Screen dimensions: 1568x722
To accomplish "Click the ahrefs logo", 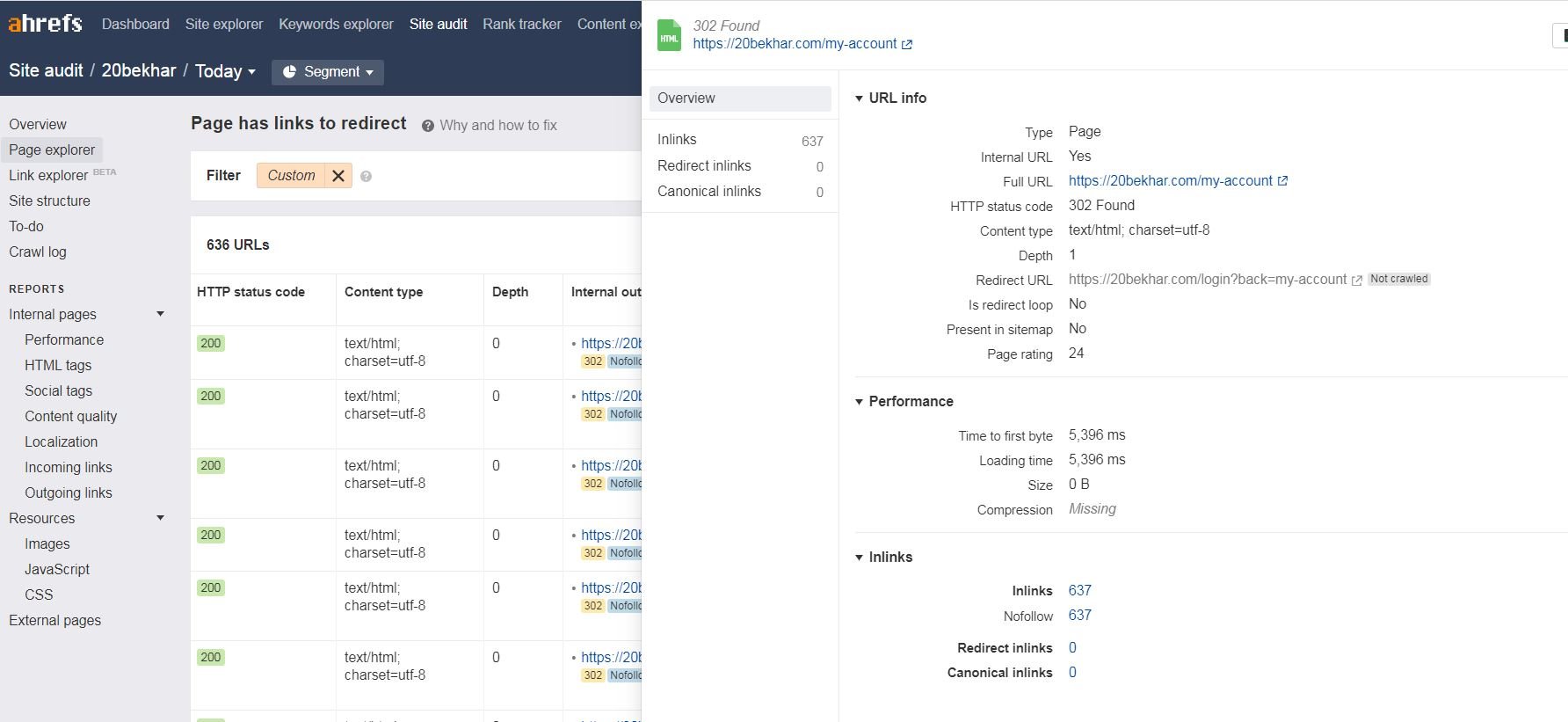I will pyautogui.click(x=45, y=24).
